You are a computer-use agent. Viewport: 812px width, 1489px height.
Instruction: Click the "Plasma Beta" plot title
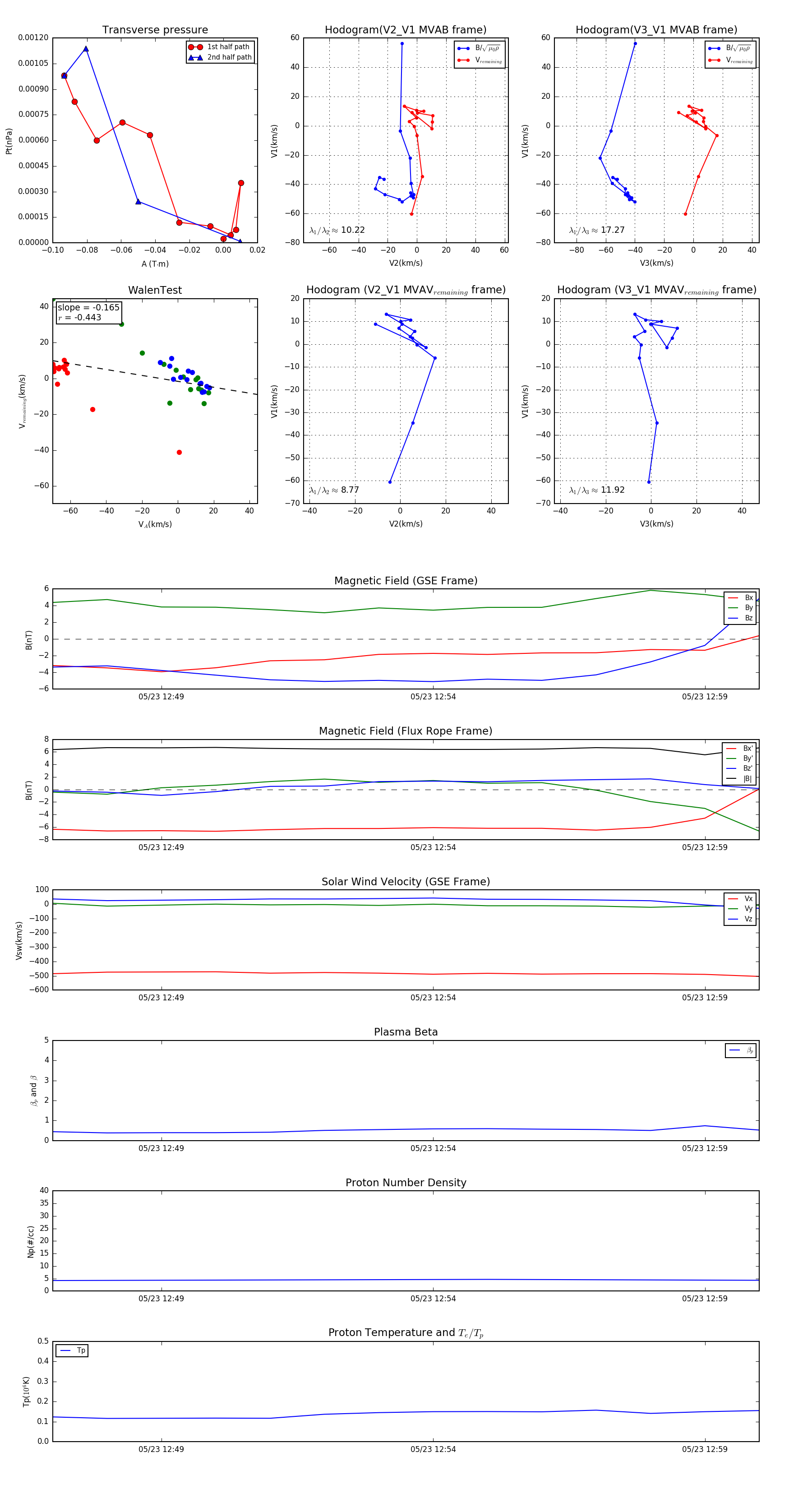tap(406, 1032)
